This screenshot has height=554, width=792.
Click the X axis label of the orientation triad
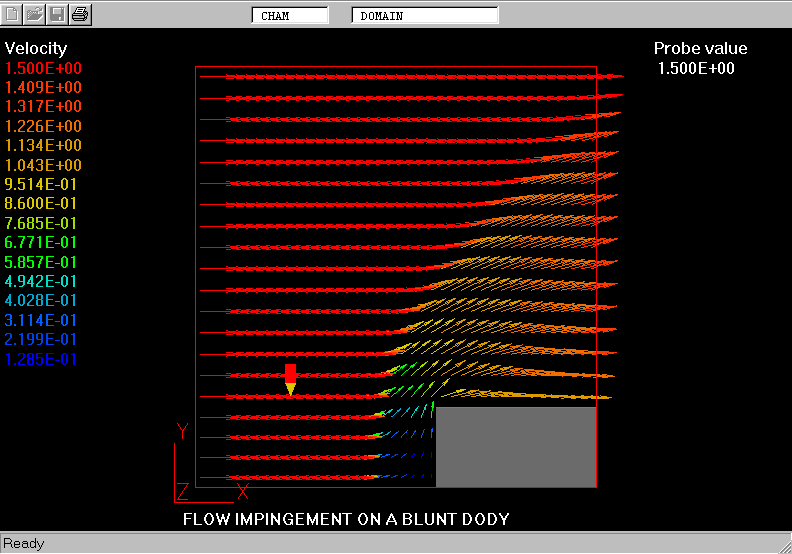(x=243, y=491)
